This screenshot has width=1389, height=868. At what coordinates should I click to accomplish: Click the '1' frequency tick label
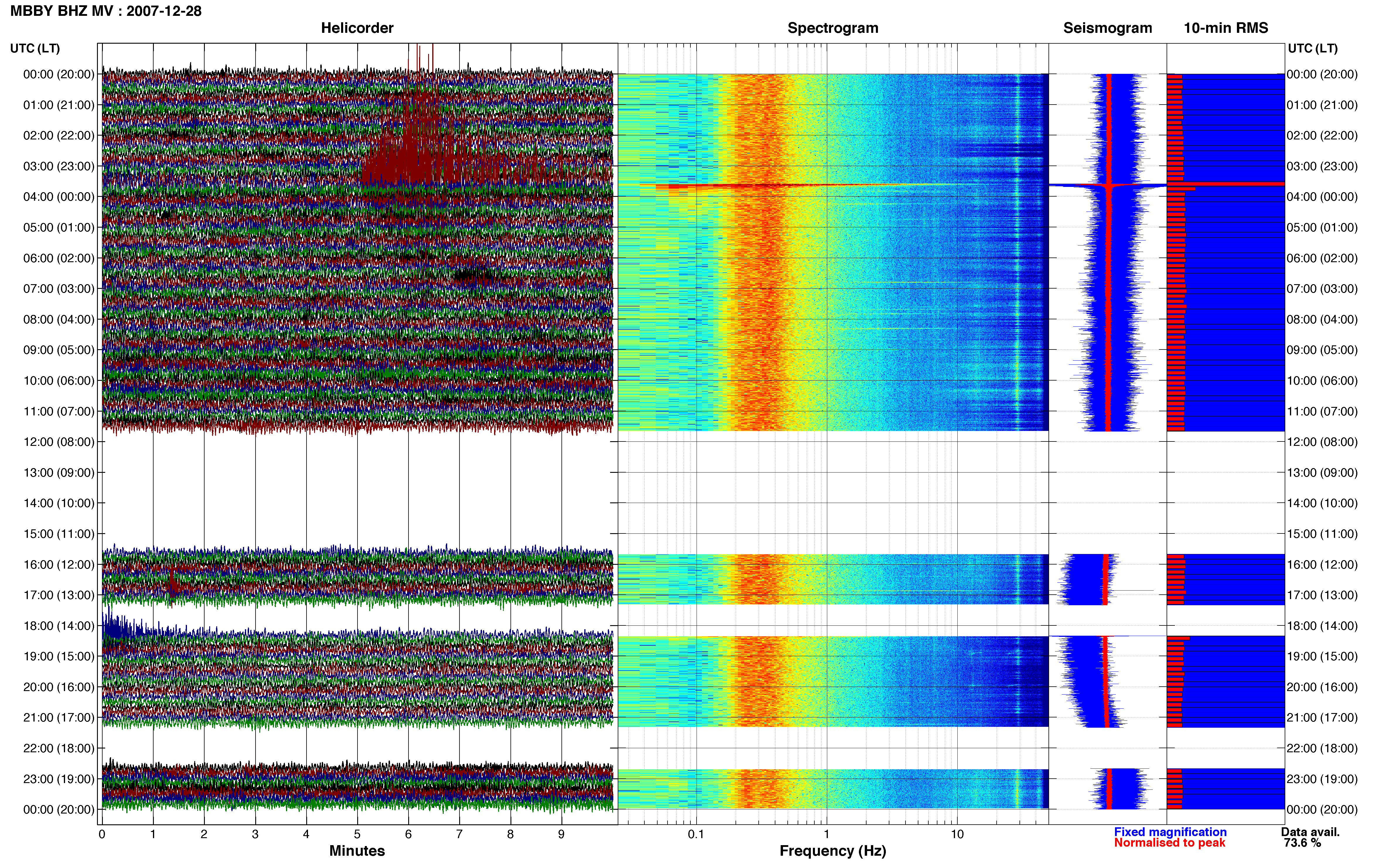[x=827, y=834]
